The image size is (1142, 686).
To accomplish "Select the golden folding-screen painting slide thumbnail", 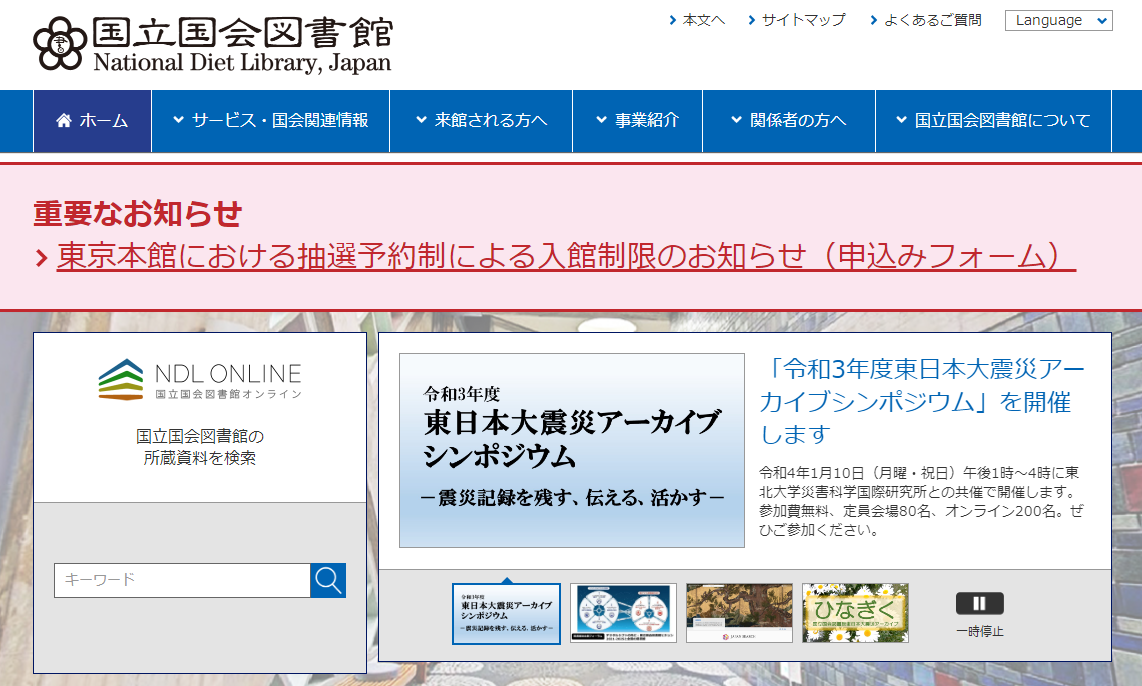I will pyautogui.click(x=739, y=613).
